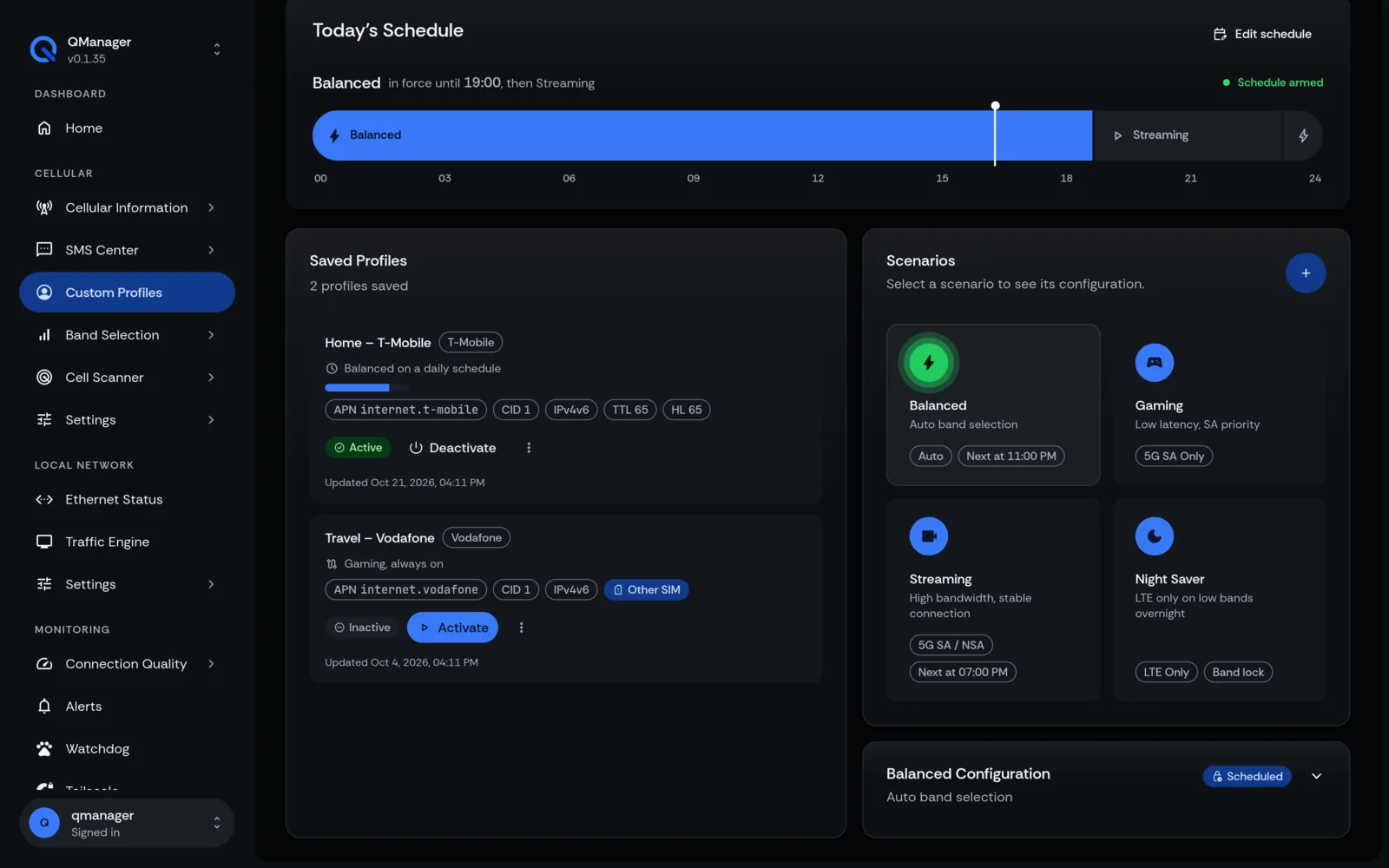Expand the Balanced Configuration panel
The width and height of the screenshot is (1389, 868).
pyautogui.click(x=1316, y=777)
